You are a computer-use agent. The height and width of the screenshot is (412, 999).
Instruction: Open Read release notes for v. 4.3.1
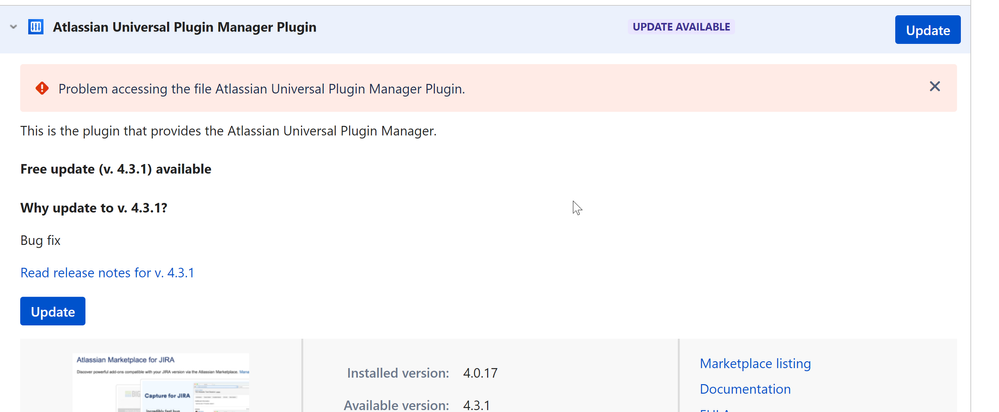[107, 273]
